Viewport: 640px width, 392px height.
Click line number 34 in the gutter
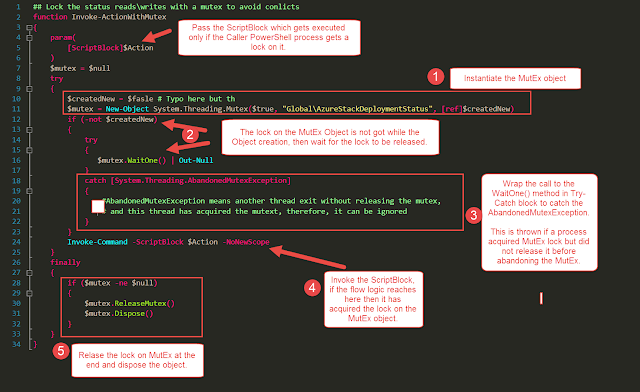pos(16,344)
